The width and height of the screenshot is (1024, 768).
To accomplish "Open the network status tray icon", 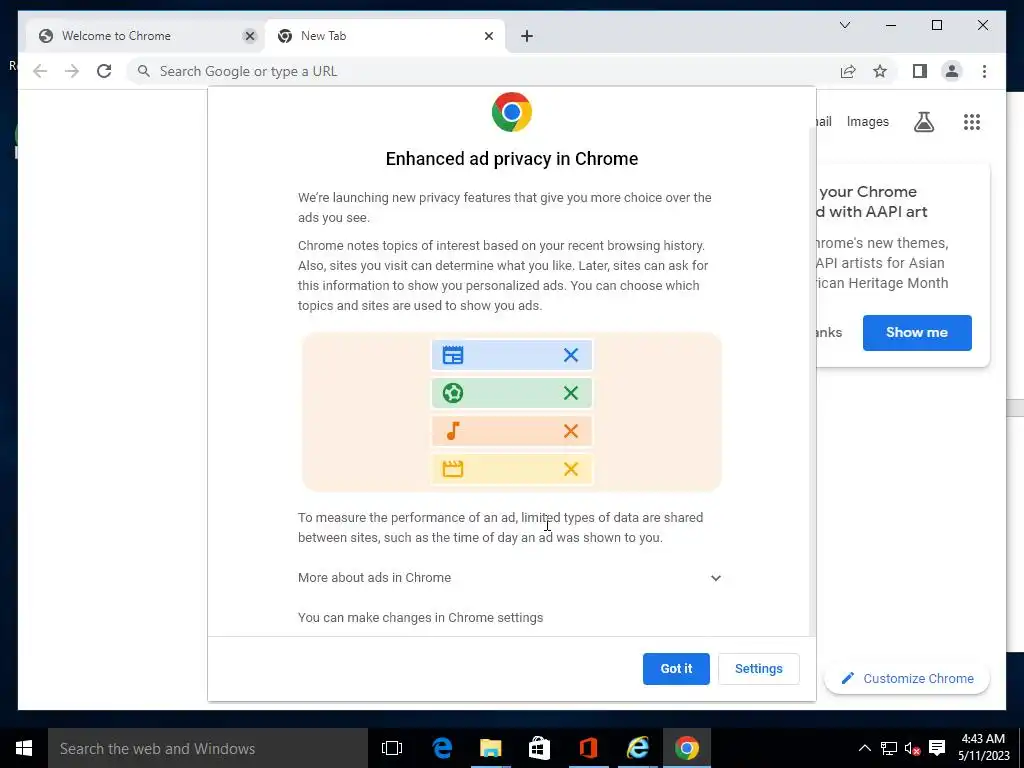I will pos(889,748).
